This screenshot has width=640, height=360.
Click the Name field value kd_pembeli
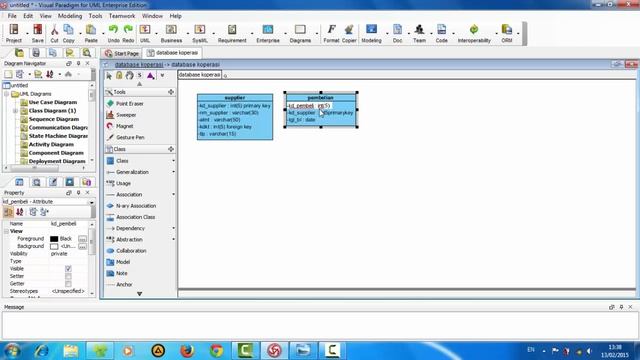pos(64,224)
